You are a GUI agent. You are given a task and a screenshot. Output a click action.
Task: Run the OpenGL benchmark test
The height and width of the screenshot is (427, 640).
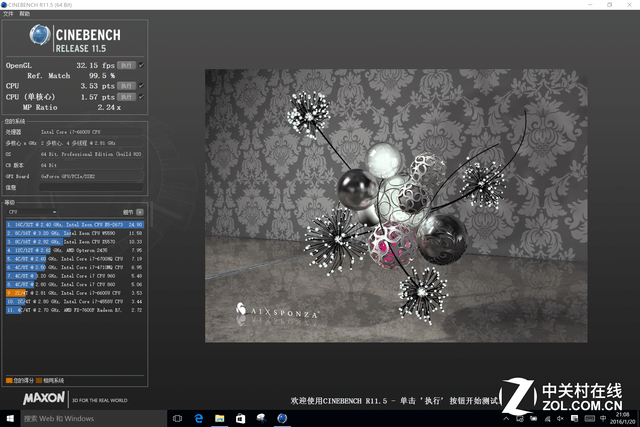coord(127,66)
